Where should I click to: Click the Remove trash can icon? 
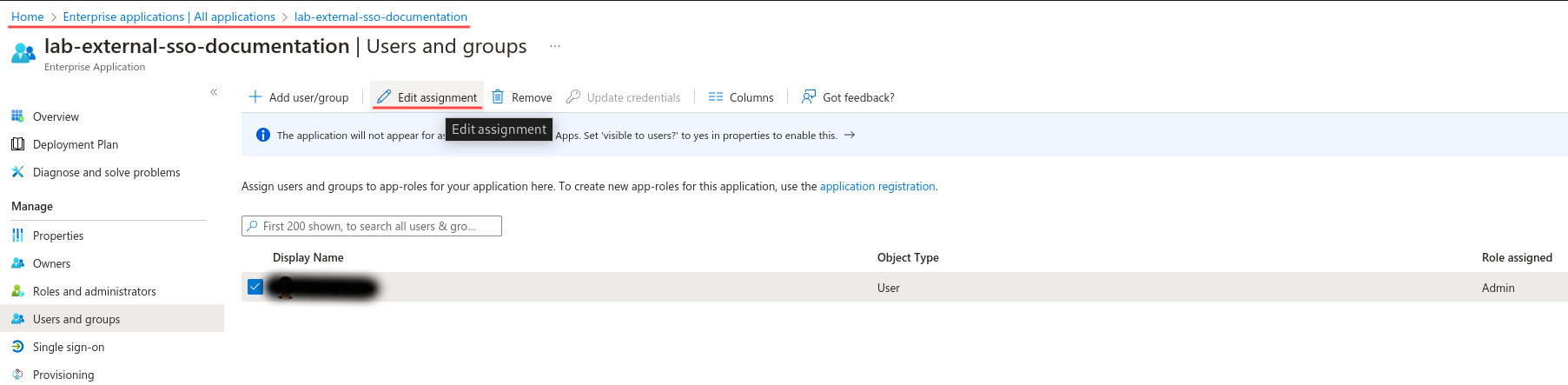pyautogui.click(x=498, y=96)
